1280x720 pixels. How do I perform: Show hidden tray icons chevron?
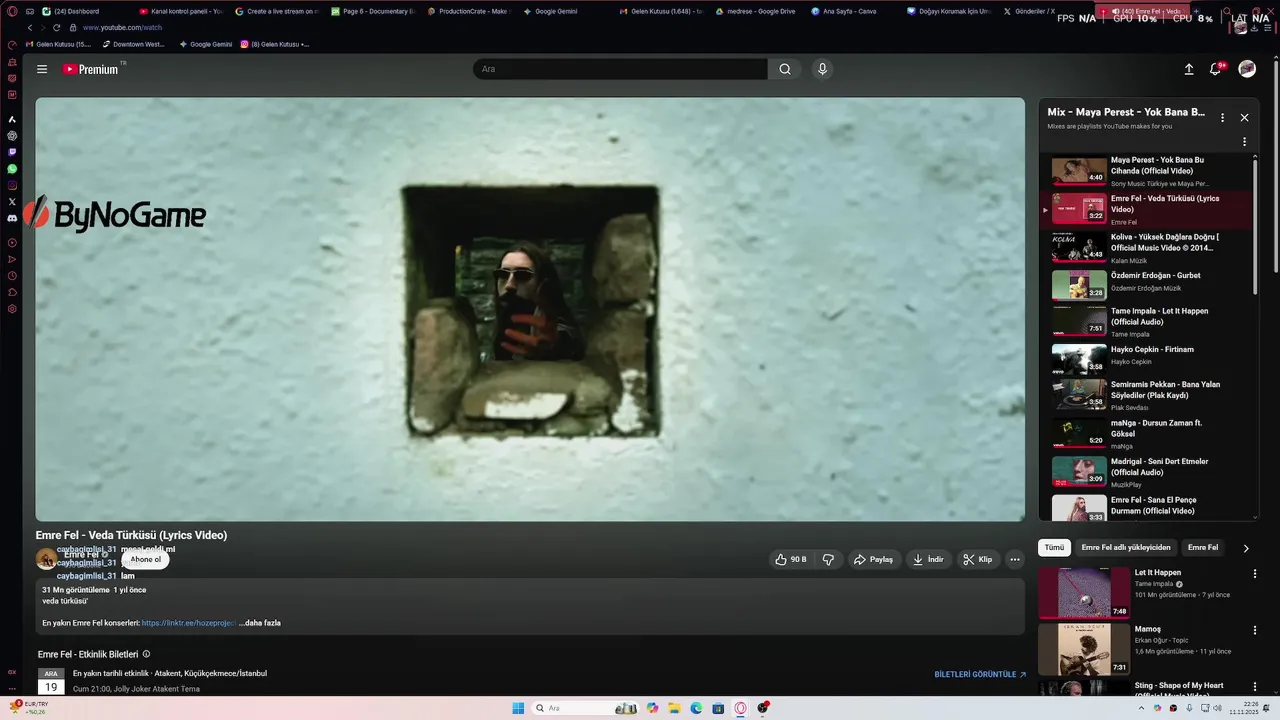[1141, 708]
